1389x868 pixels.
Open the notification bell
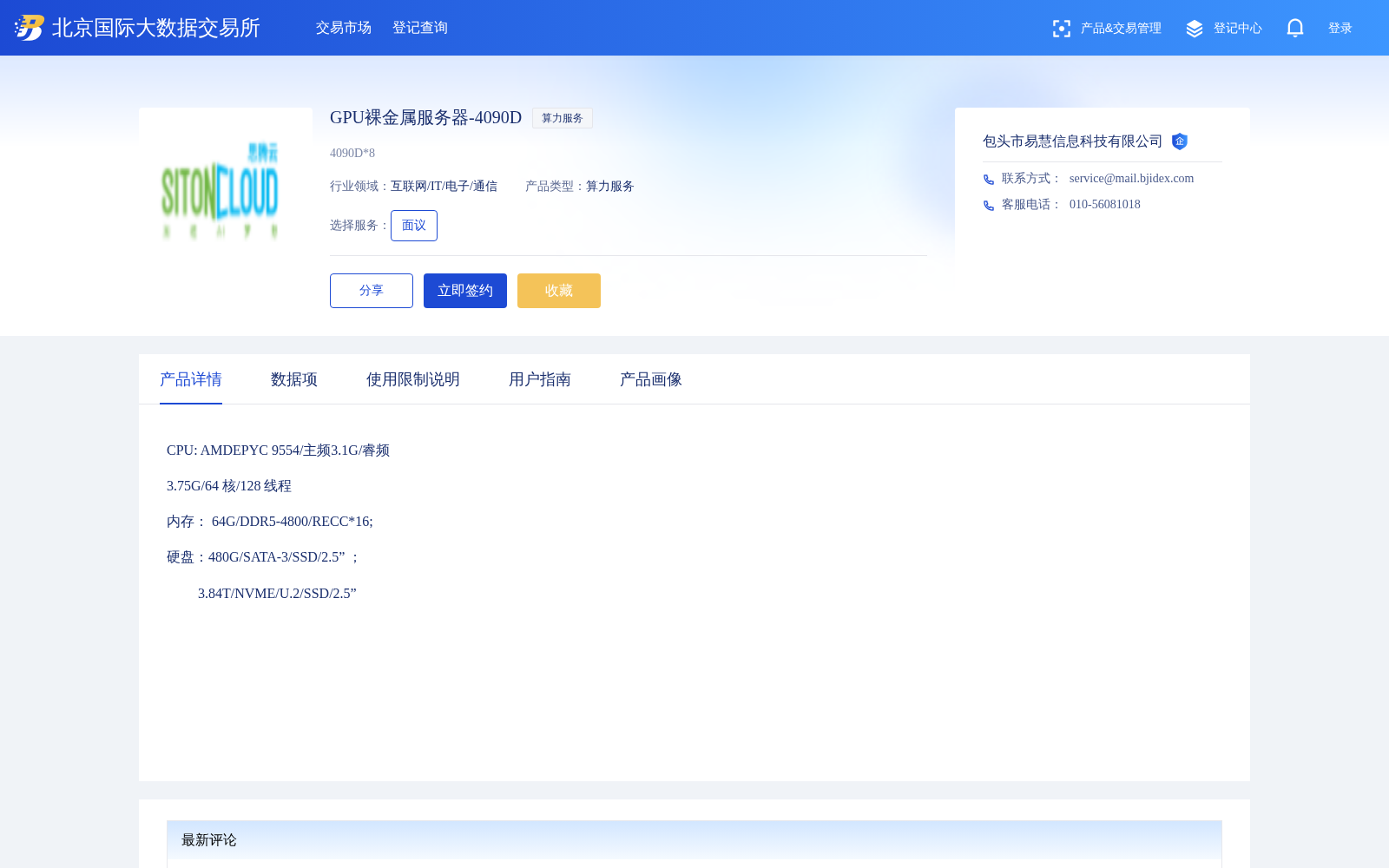(1295, 29)
